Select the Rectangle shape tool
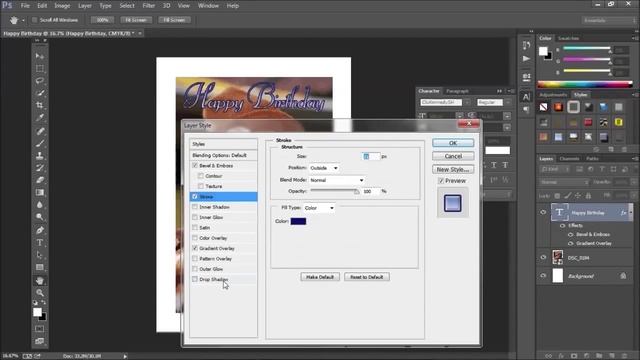Image resolution: width=640 pixels, height=360 pixels. [x=40, y=267]
